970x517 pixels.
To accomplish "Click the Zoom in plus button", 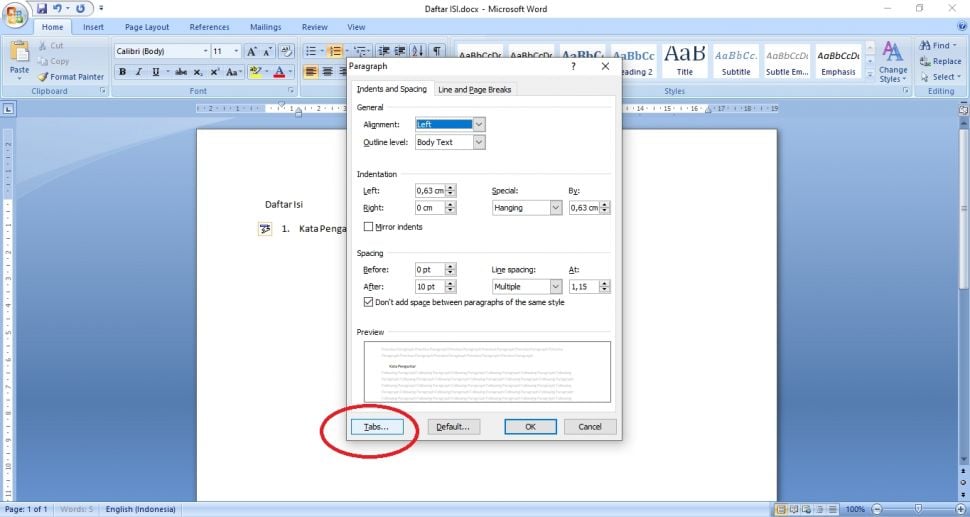I will click(960, 509).
